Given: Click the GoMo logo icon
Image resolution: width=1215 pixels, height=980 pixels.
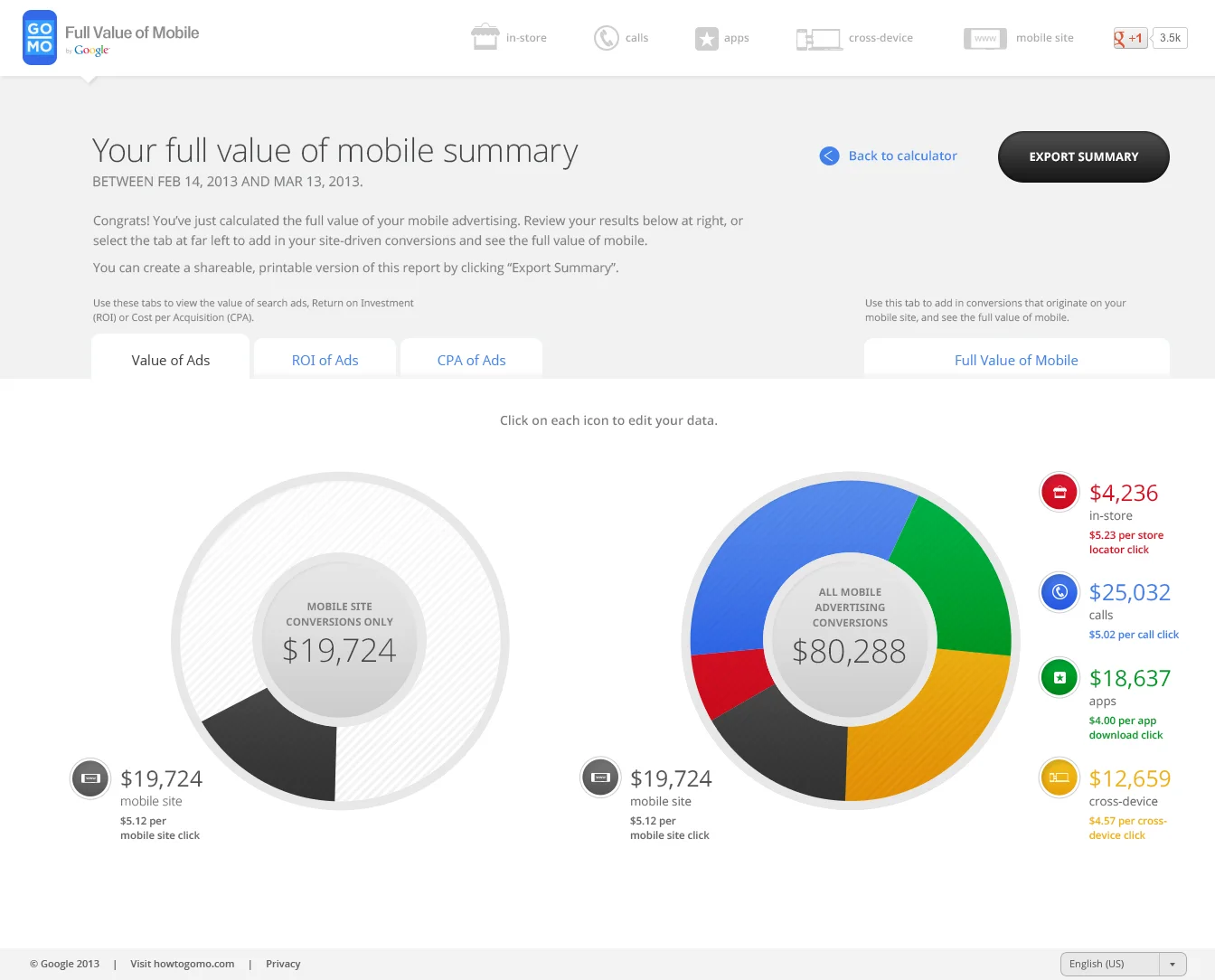Looking at the screenshot, I should (x=40, y=38).
